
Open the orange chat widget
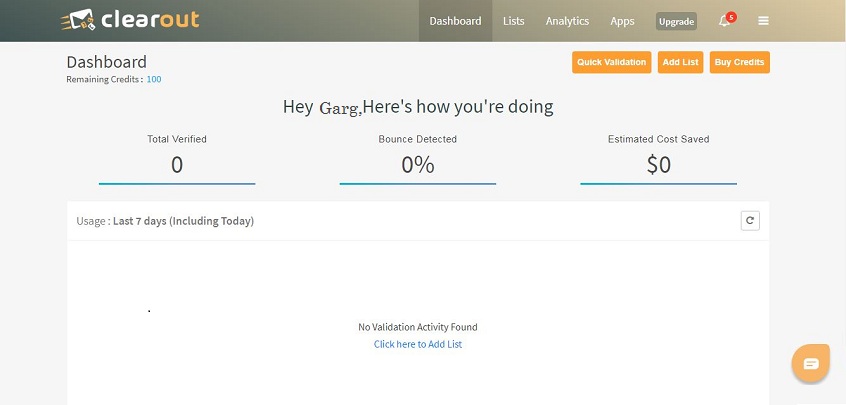click(810, 363)
